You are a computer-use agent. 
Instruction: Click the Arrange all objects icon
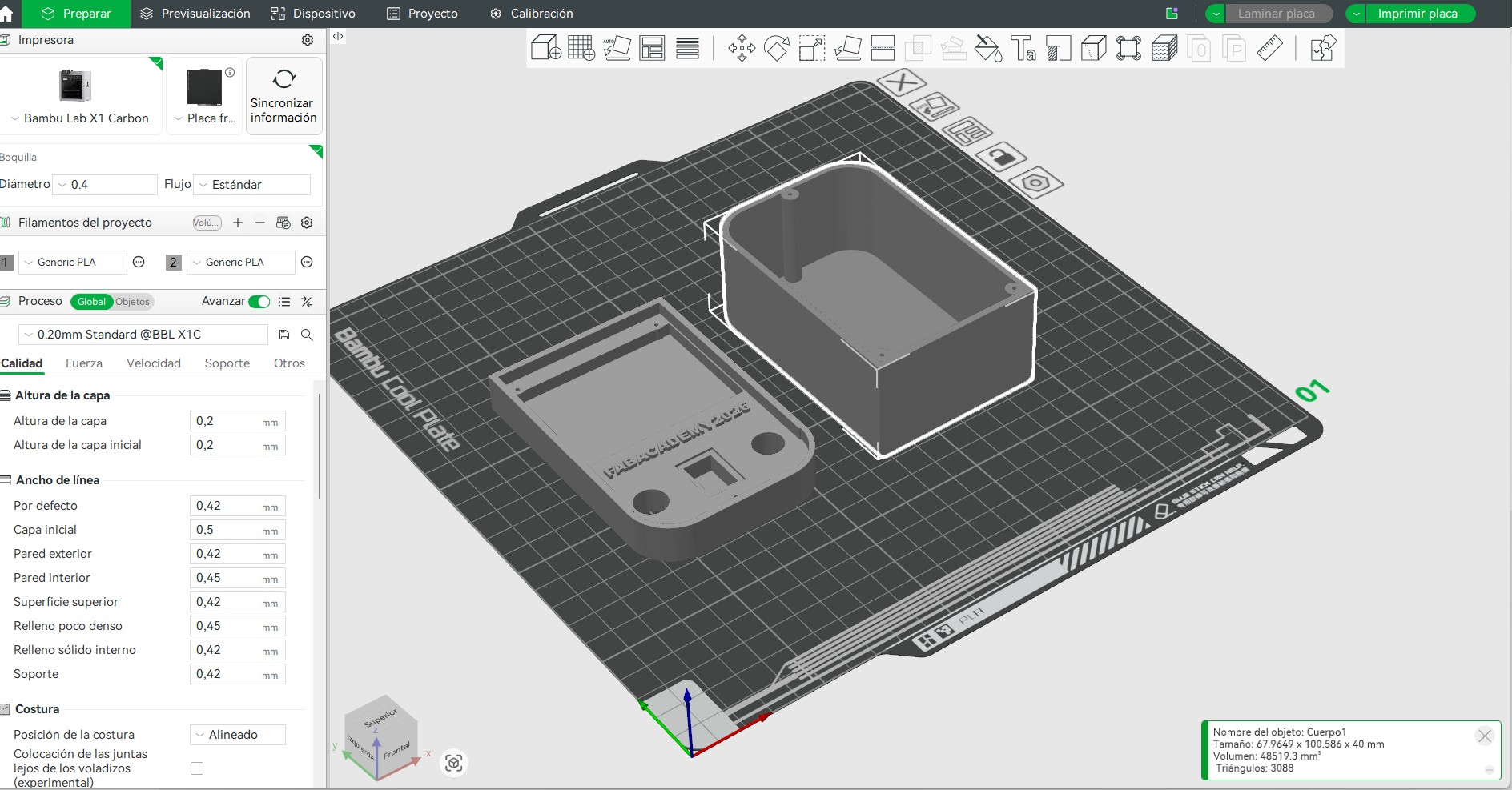pos(652,48)
